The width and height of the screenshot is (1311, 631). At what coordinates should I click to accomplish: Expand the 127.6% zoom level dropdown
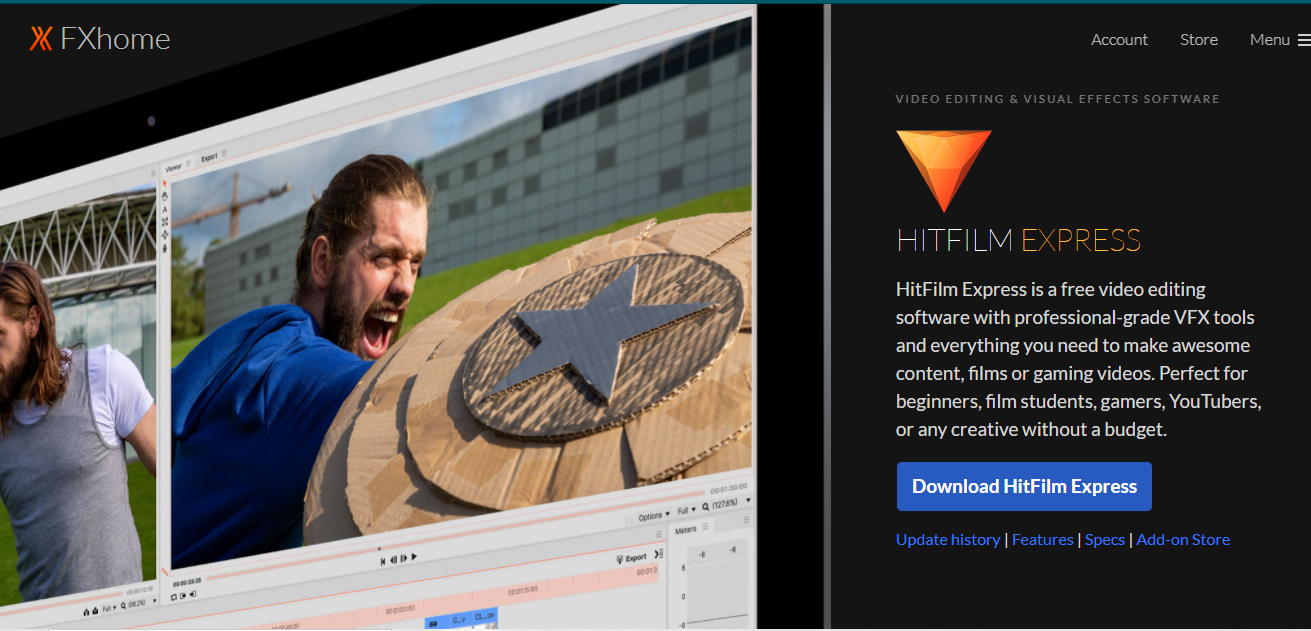pos(748,500)
